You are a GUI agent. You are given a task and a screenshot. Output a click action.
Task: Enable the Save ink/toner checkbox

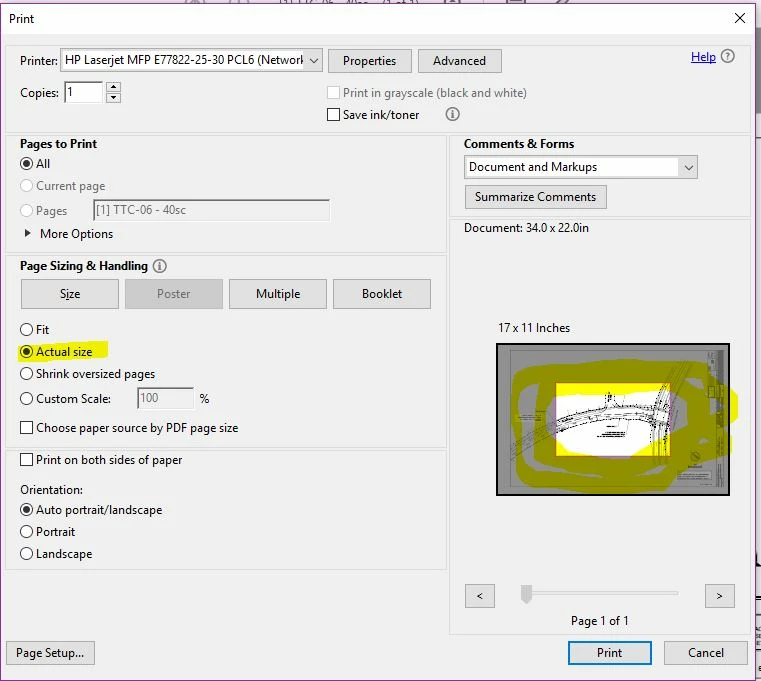coord(333,115)
